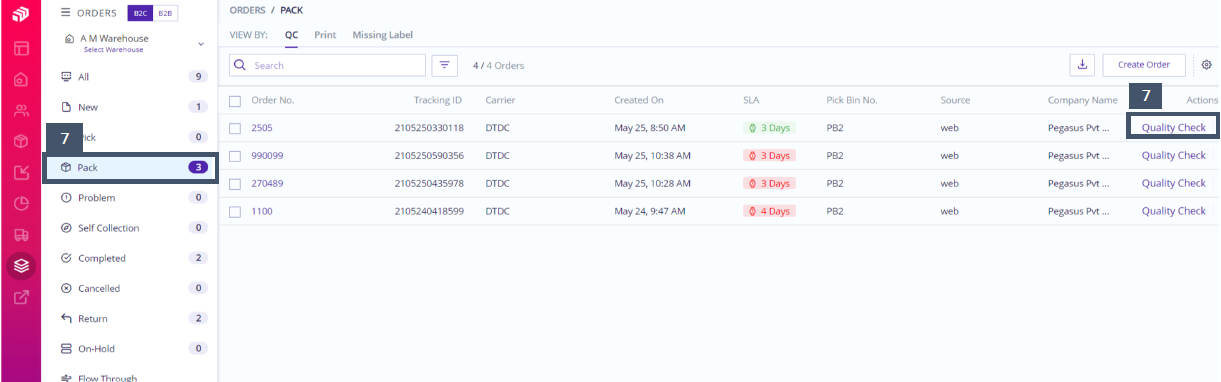
Task: Switch to the QC view tab
Action: 291,34
